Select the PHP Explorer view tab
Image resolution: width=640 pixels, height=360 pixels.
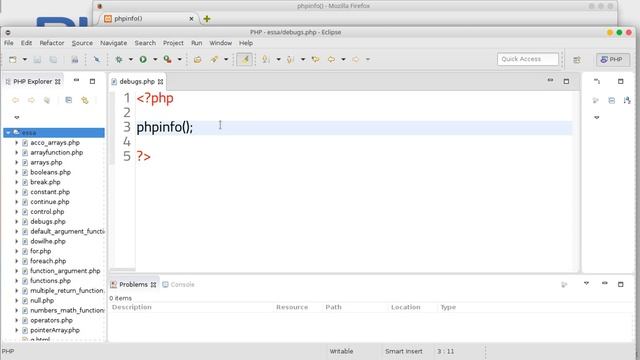click(x=33, y=82)
